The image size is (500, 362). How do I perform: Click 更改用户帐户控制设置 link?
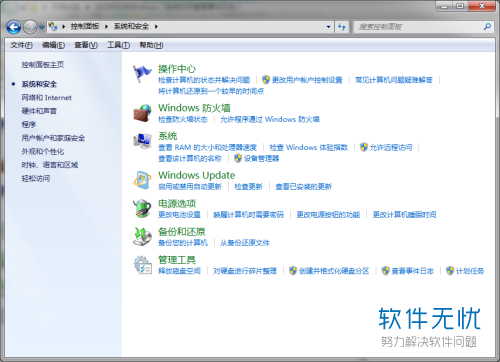click(307, 80)
